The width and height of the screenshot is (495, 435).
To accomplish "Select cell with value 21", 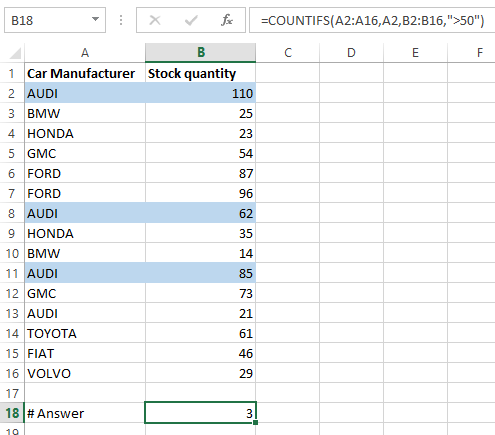I will coord(201,313).
